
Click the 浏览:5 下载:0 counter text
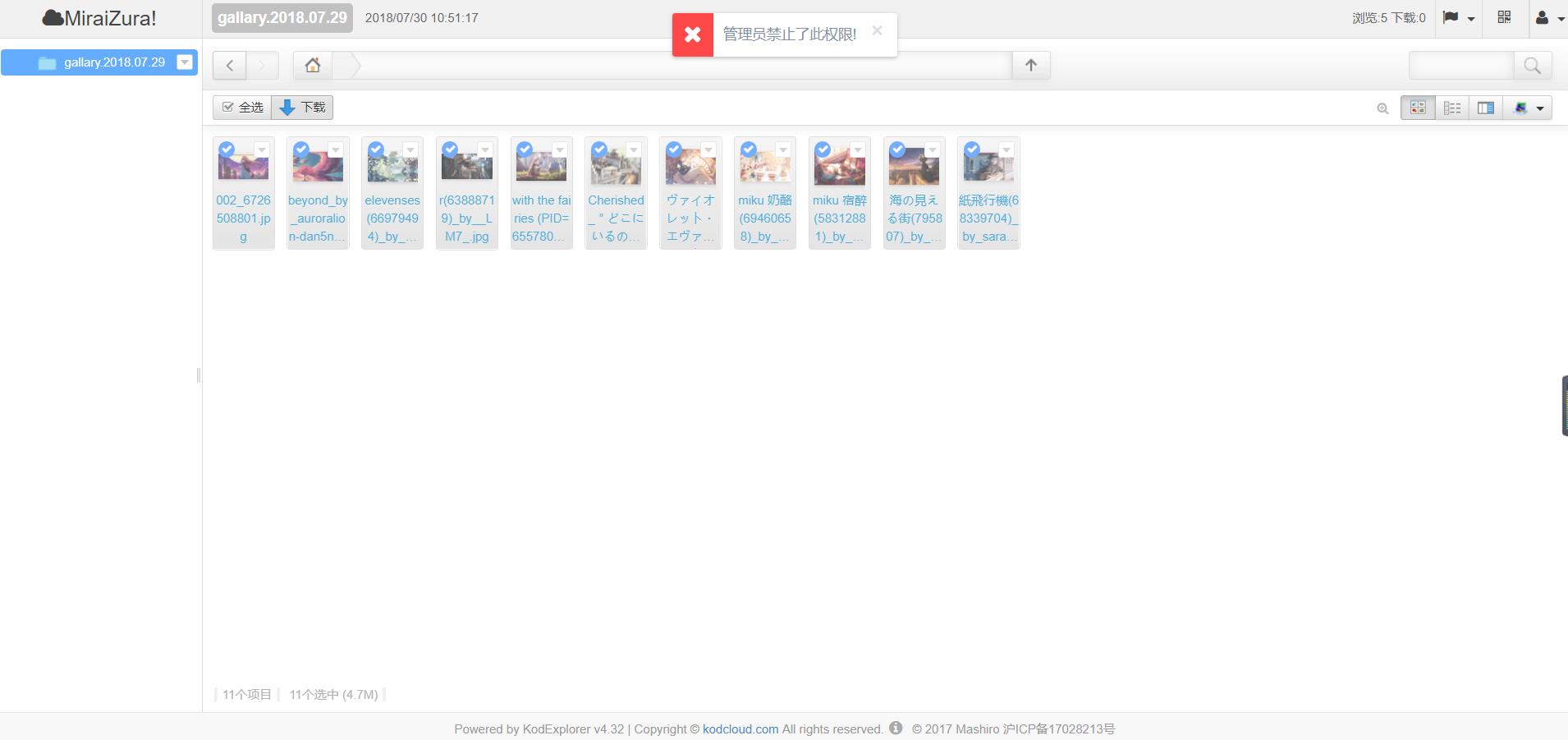click(1389, 18)
